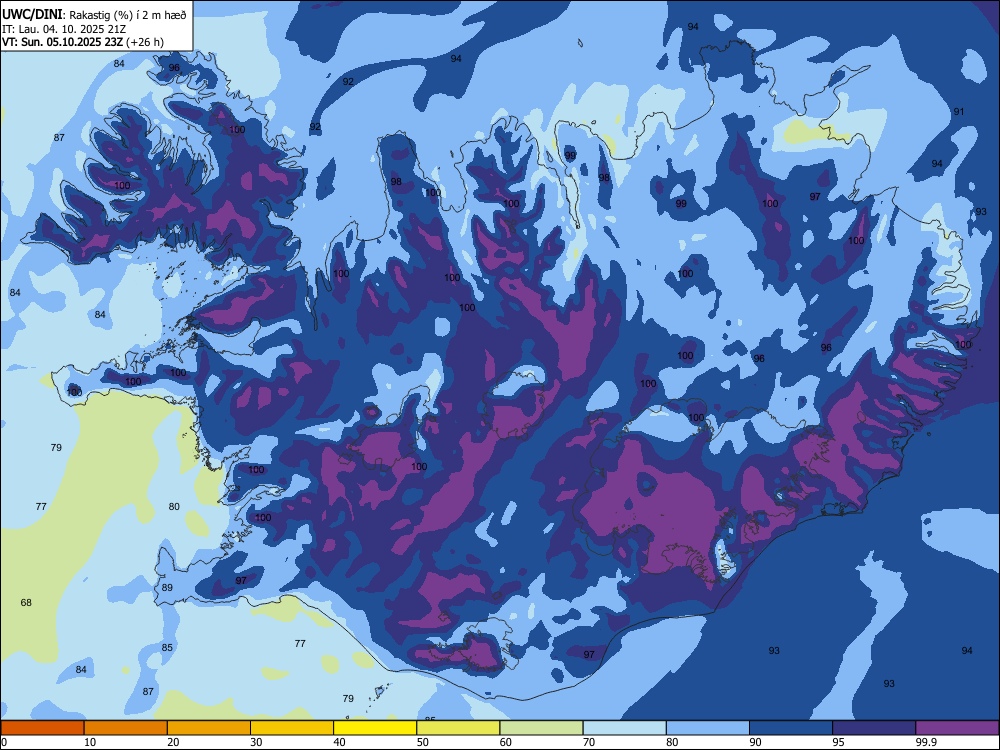Click the "VT: Sun. 05.10.2025 23Z" valid time
The width and height of the screenshot is (1000, 750).
(x=62, y=42)
